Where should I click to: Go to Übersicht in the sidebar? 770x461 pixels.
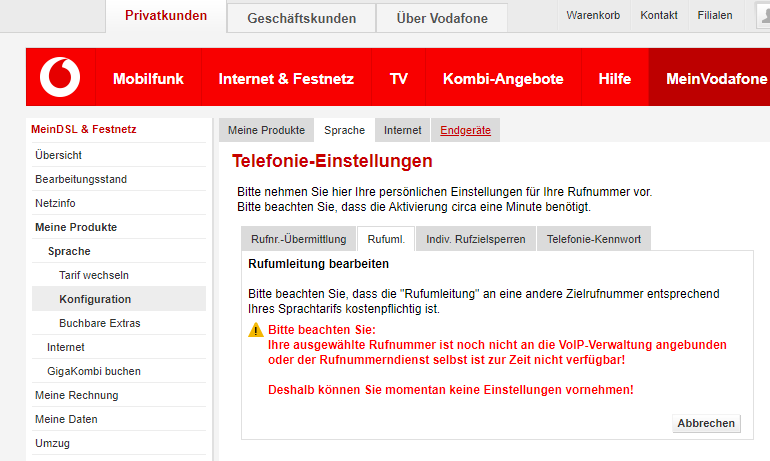(x=119, y=155)
